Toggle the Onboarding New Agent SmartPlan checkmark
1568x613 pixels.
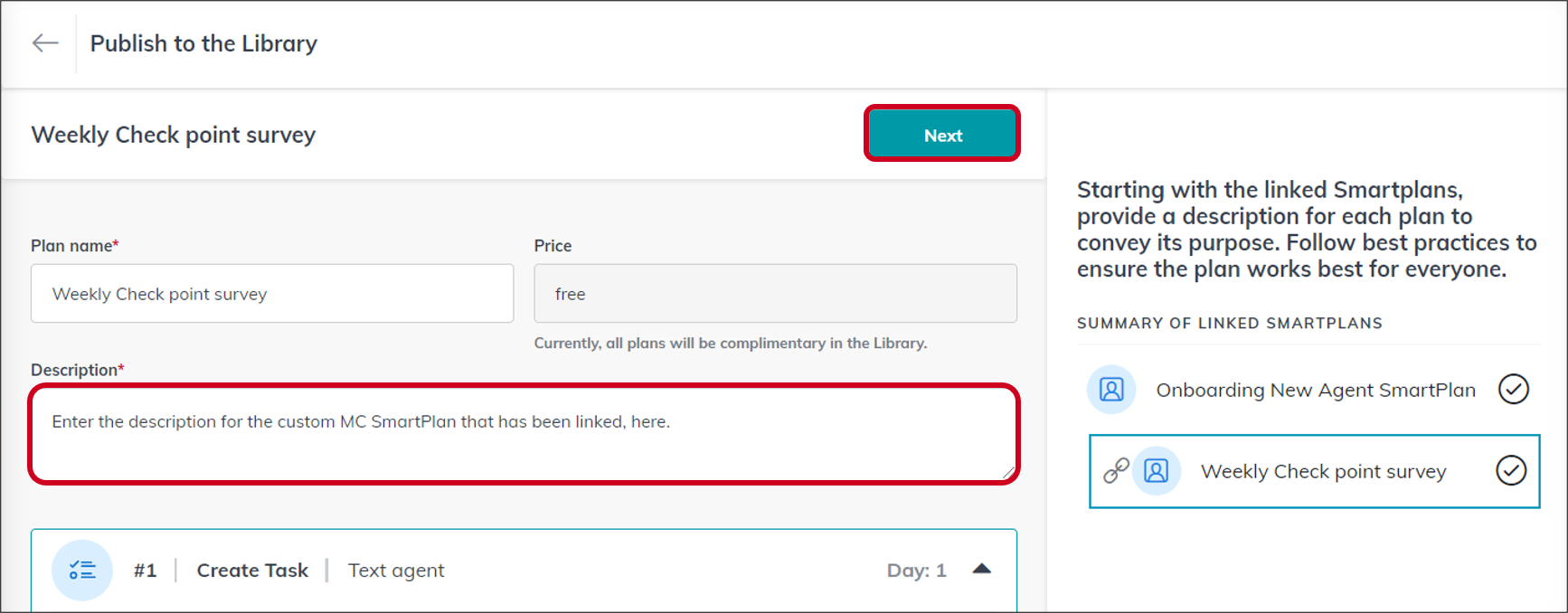pos(1514,389)
